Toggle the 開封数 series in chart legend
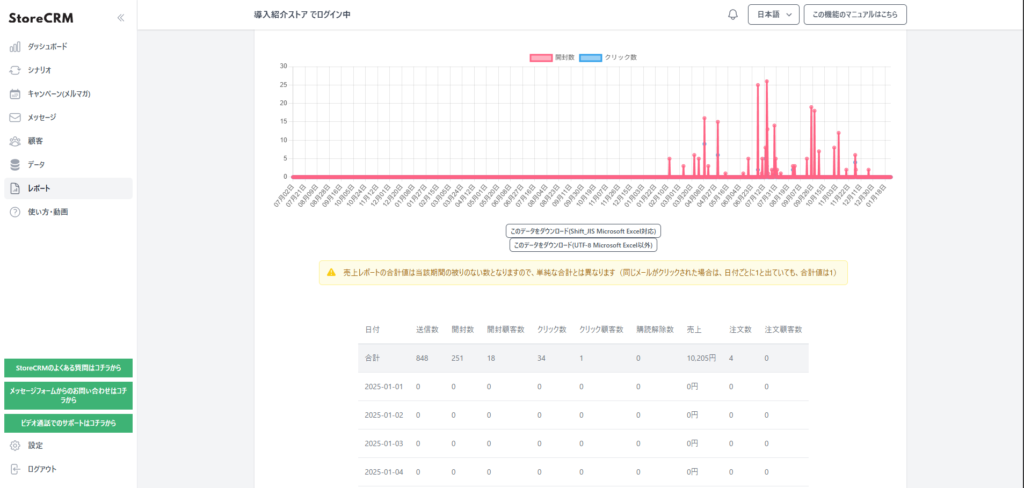 click(x=551, y=58)
